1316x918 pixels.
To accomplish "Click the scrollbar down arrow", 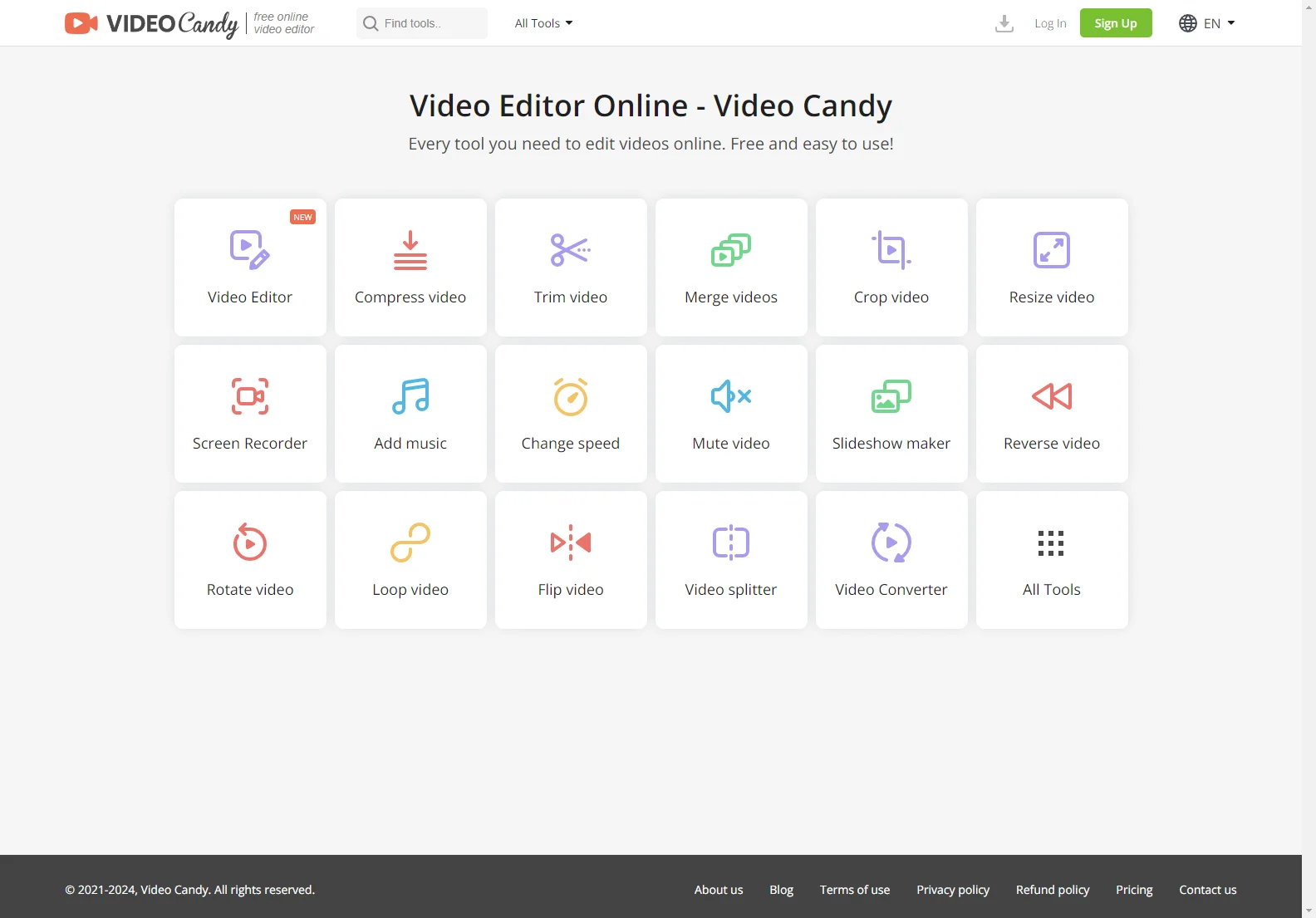I will click(x=1309, y=911).
